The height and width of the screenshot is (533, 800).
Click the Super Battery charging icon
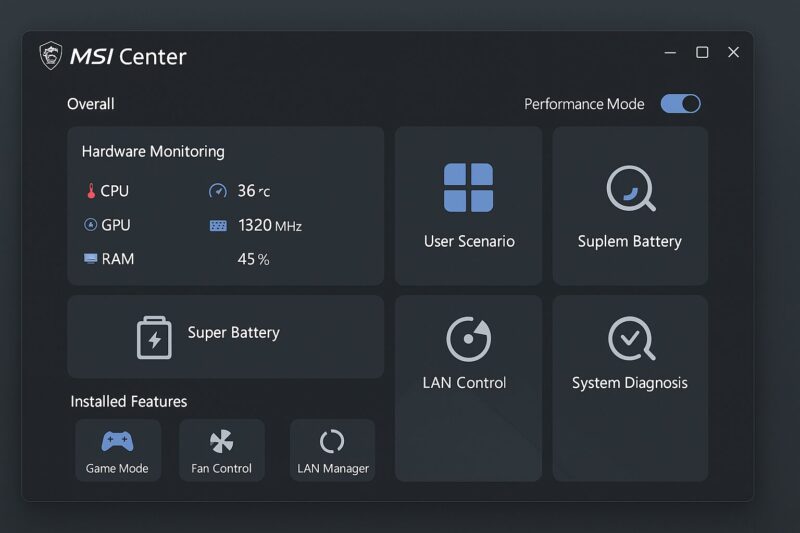coord(154,338)
